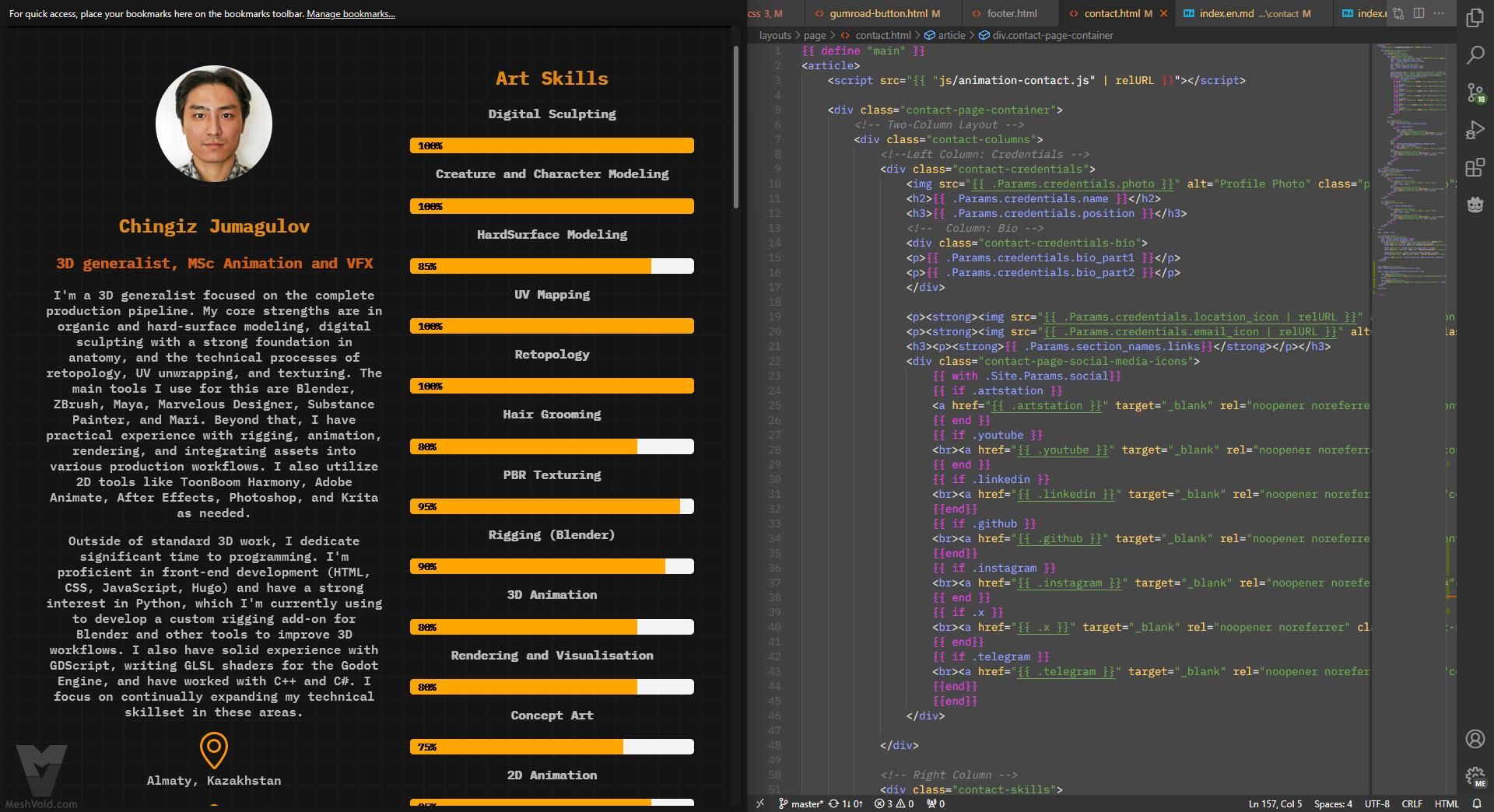Click the PBR Texturing 95% bar
Image resolution: width=1494 pixels, height=812 pixels.
(552, 506)
